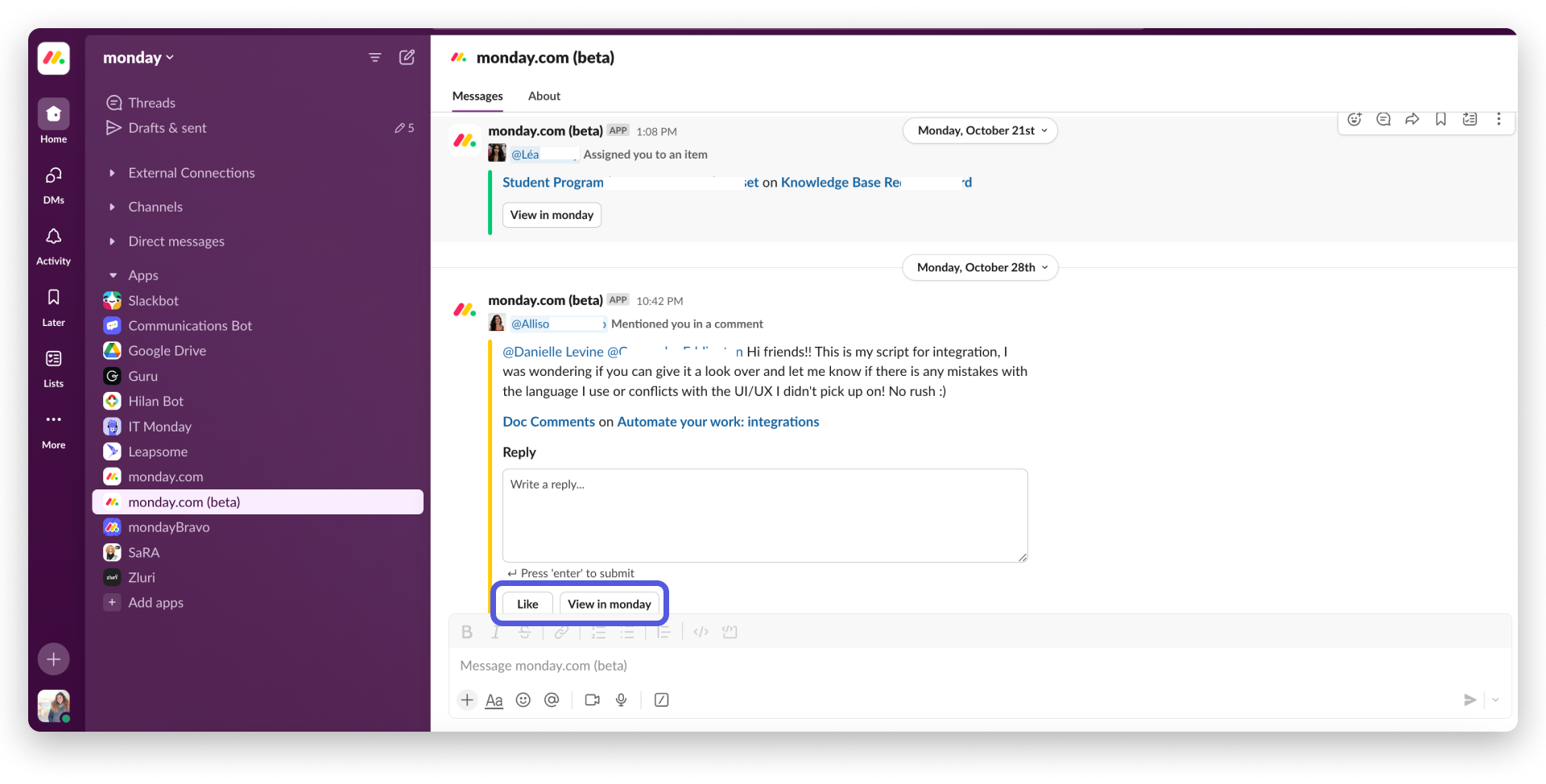Switch to the Messages tab

click(477, 96)
